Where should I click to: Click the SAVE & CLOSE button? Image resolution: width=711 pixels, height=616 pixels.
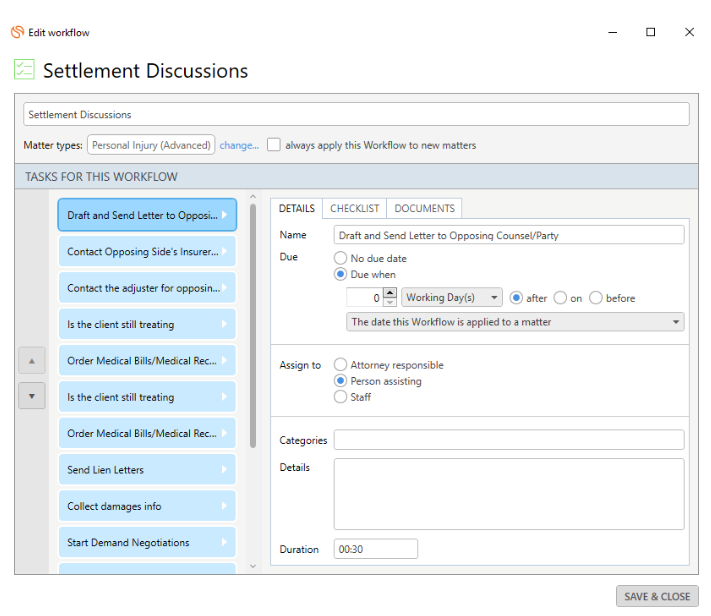(x=657, y=596)
